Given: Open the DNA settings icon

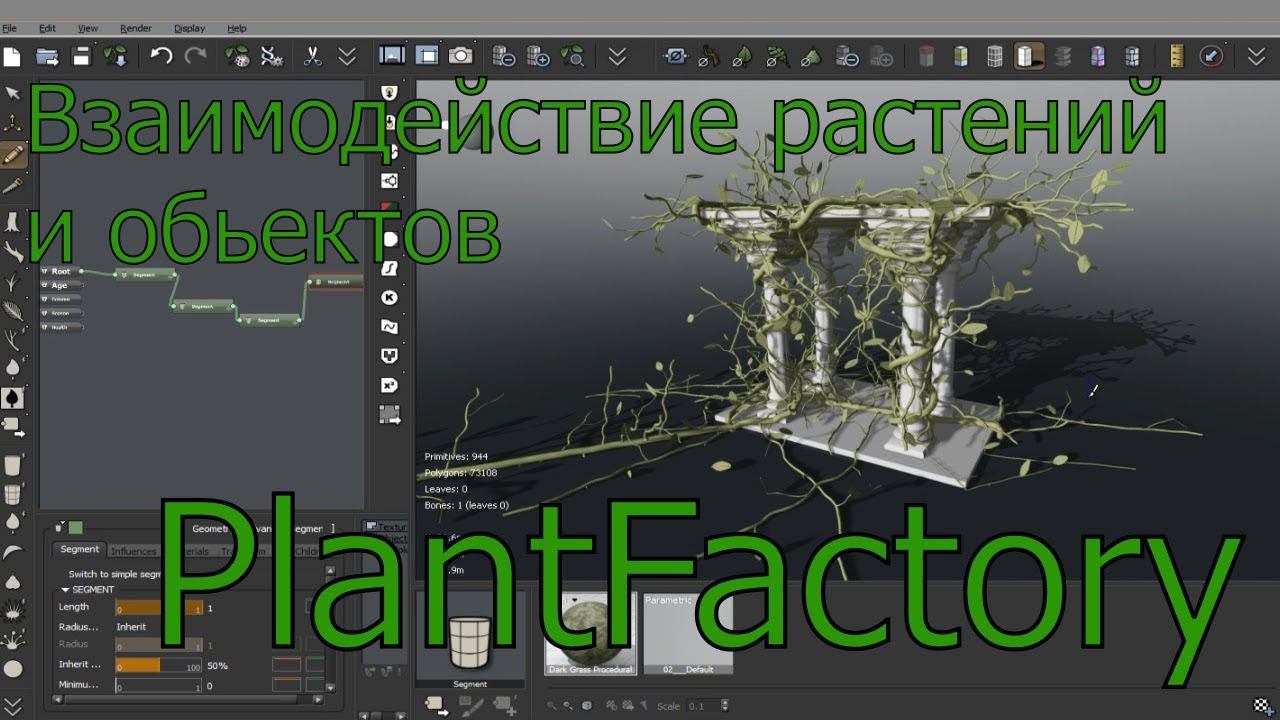Looking at the screenshot, I should click(x=272, y=56).
